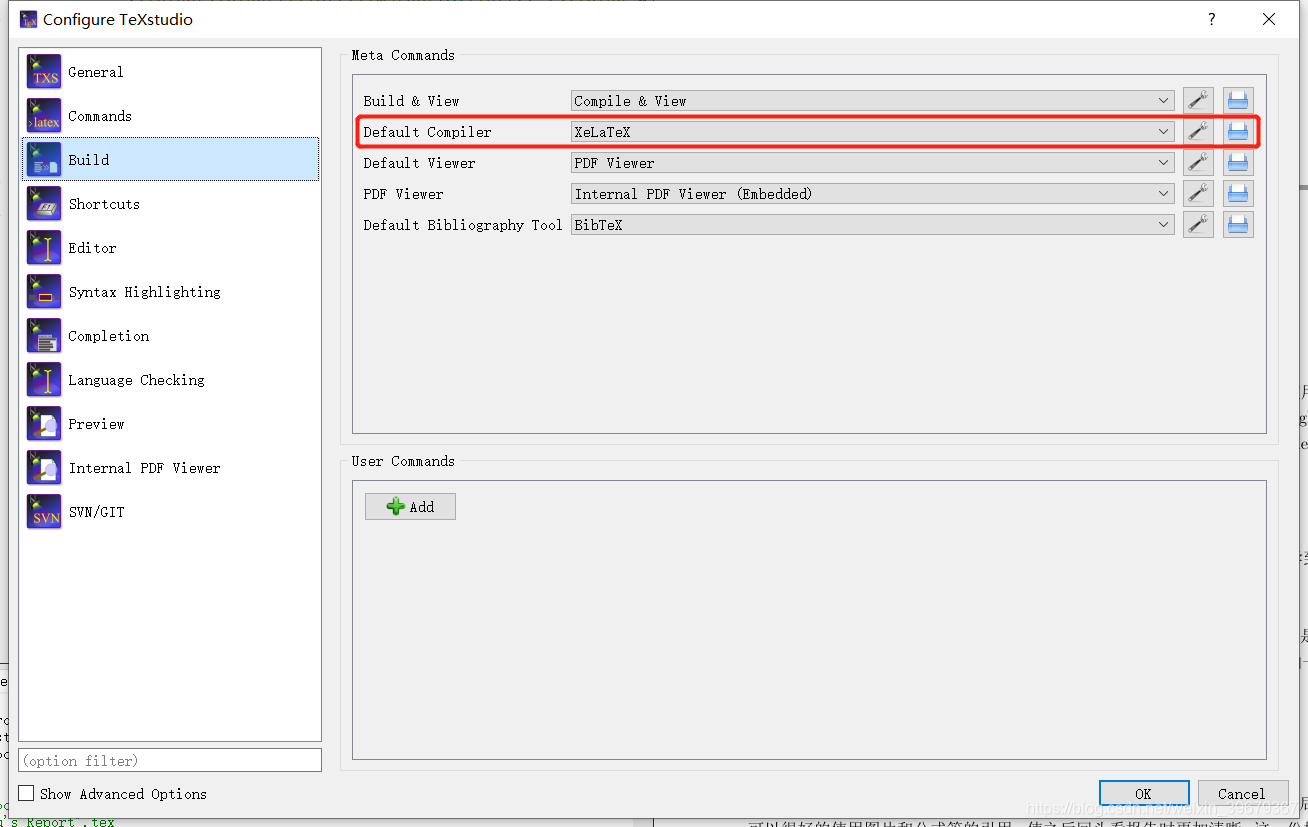
Task: Open the Syntax Highlighting settings page
Action: point(170,292)
